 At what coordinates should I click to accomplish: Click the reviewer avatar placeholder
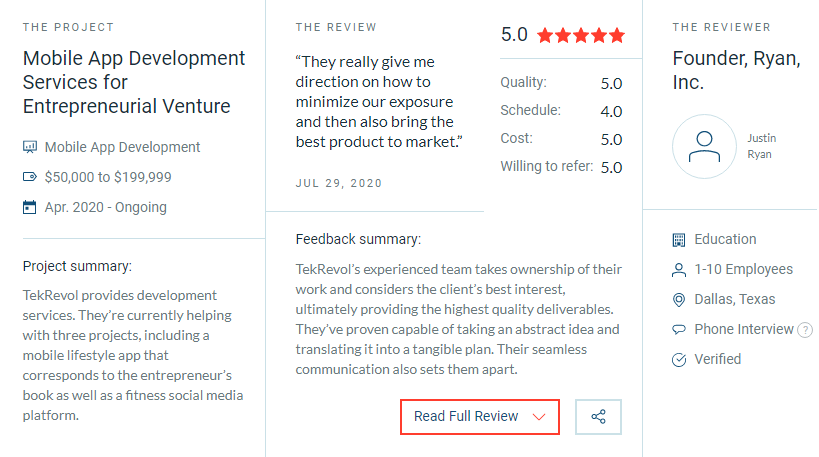(x=704, y=147)
